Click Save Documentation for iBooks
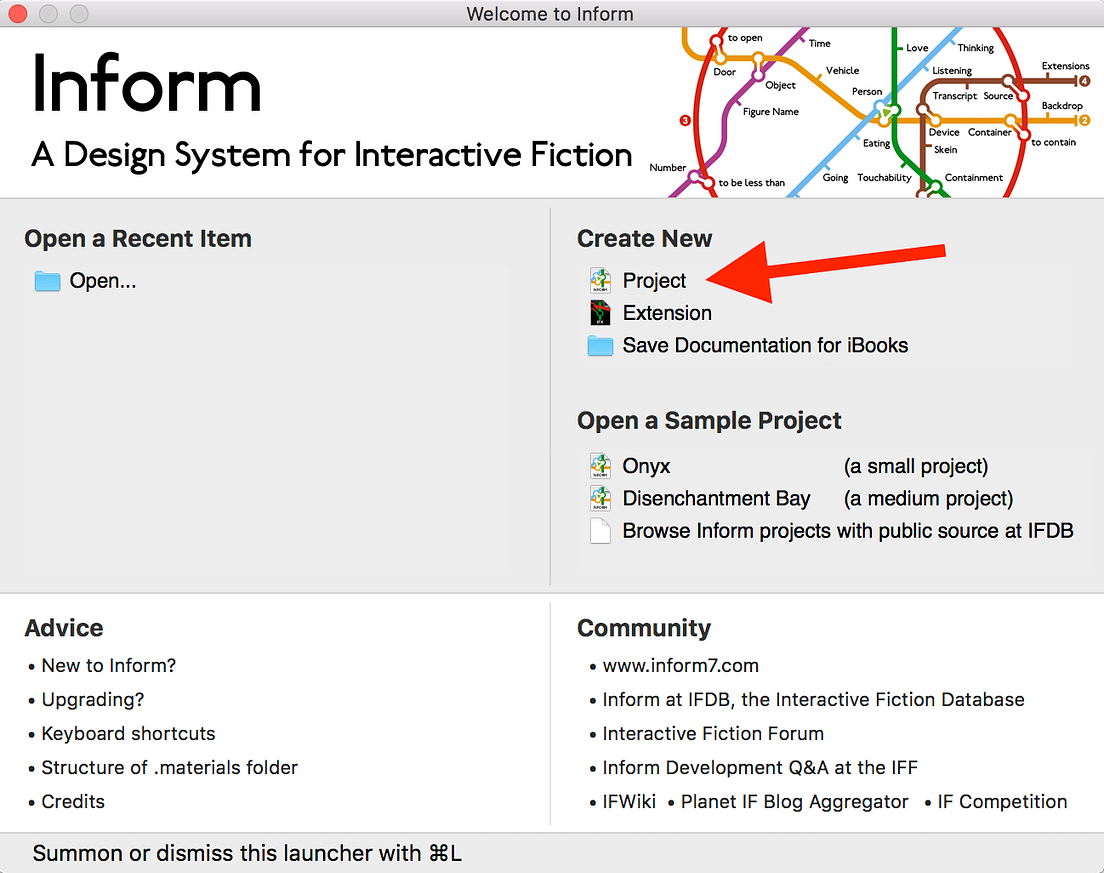 point(765,345)
